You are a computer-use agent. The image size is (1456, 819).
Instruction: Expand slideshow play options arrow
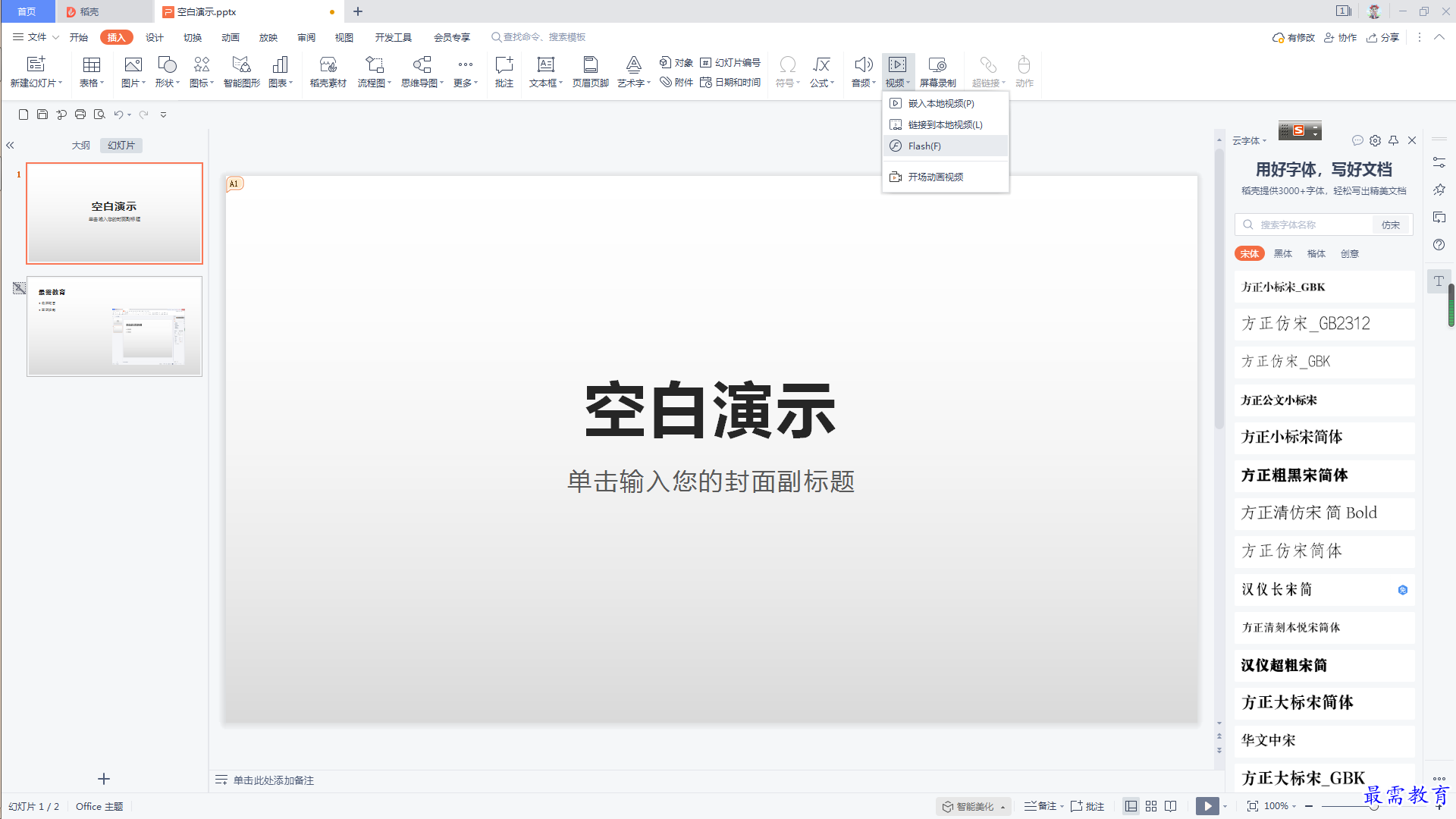point(1225,806)
